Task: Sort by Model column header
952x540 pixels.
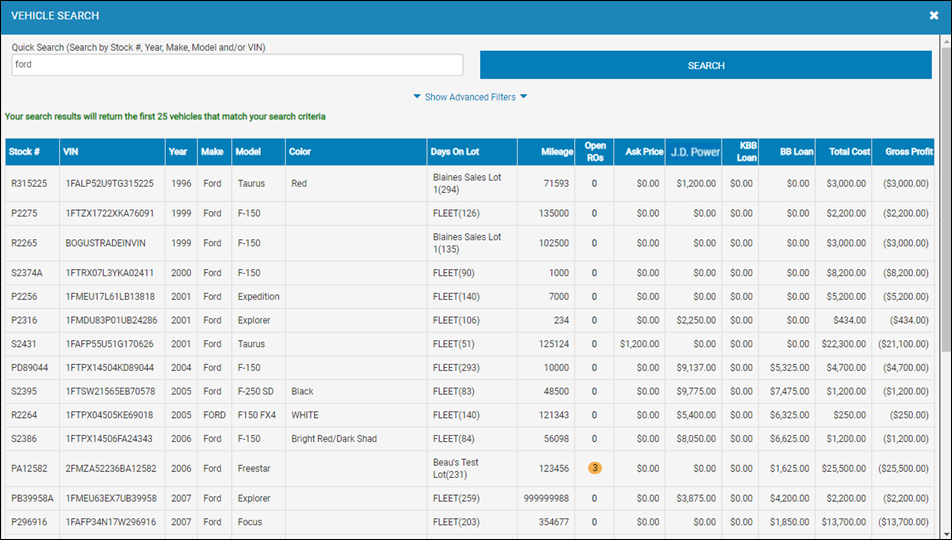Action: 259,152
